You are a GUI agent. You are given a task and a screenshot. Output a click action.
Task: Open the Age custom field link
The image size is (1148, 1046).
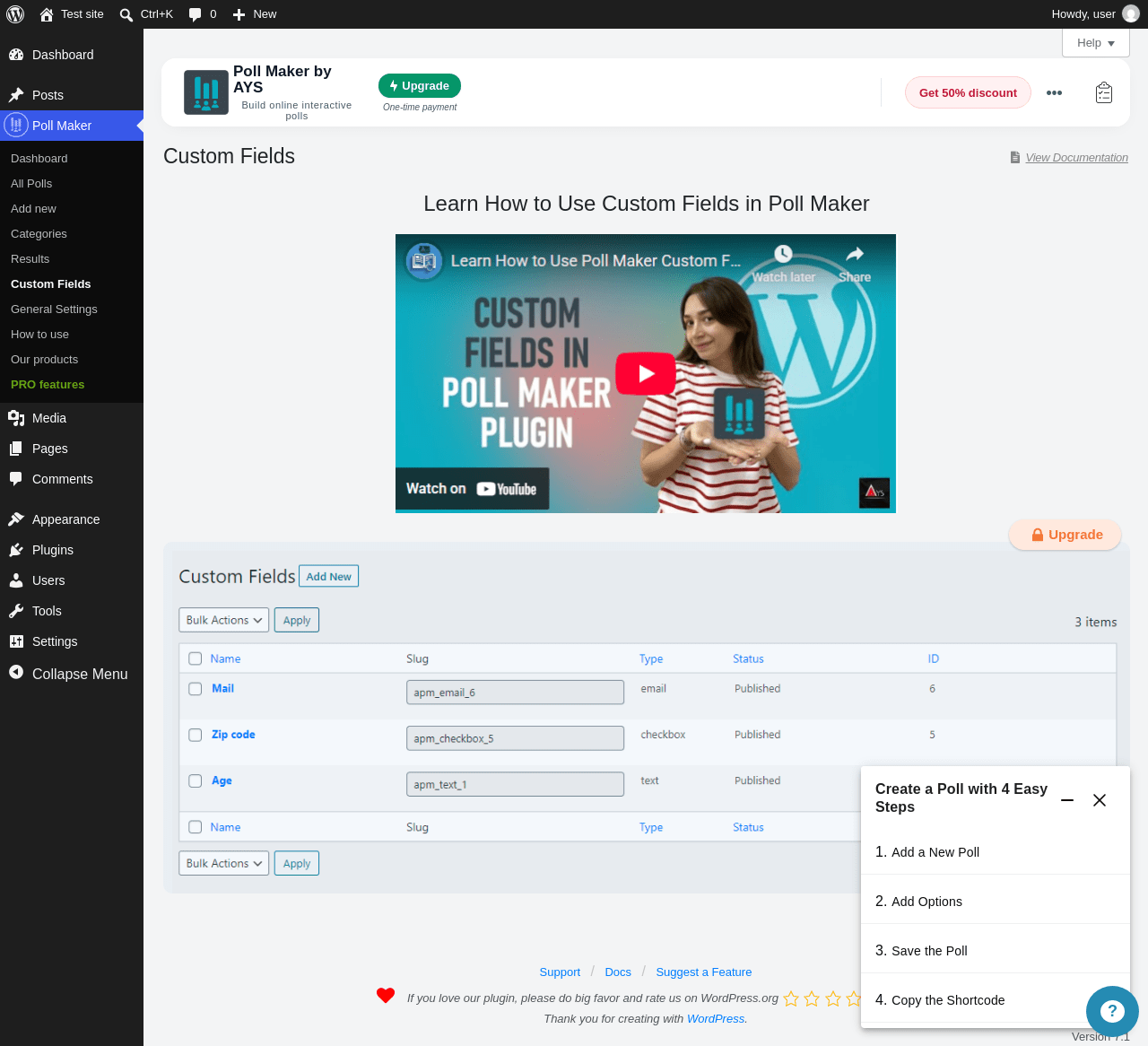[222, 780]
